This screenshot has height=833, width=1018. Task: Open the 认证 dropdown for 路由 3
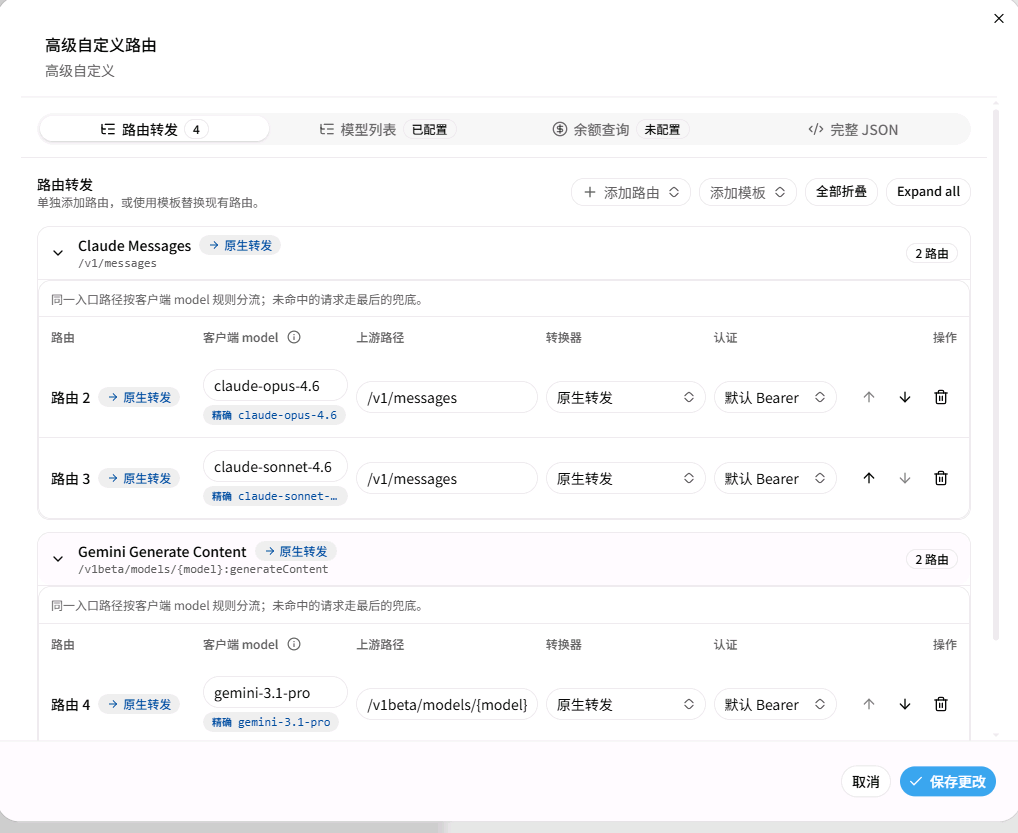click(x=775, y=479)
